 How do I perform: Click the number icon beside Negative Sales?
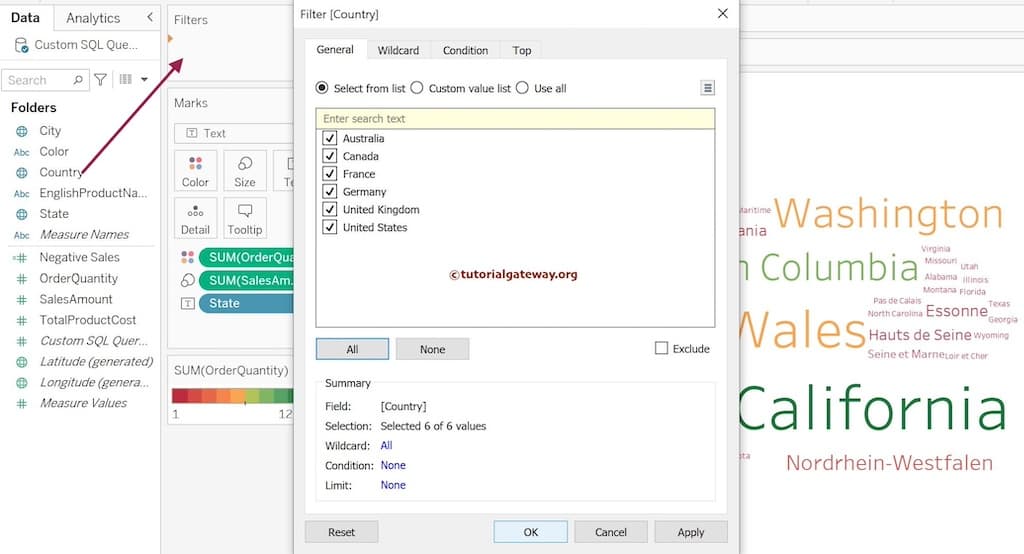point(20,258)
